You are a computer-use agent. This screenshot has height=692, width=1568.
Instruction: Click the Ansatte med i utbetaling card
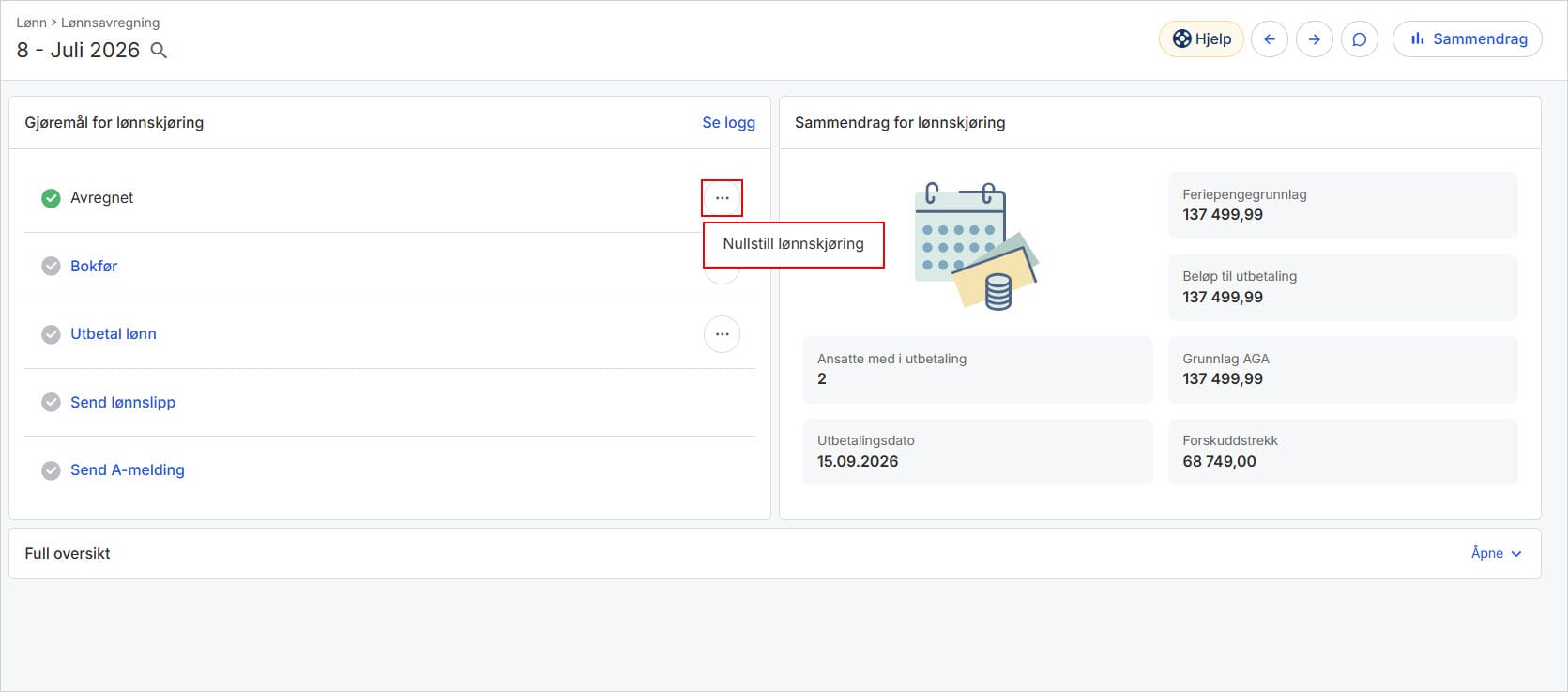point(977,370)
